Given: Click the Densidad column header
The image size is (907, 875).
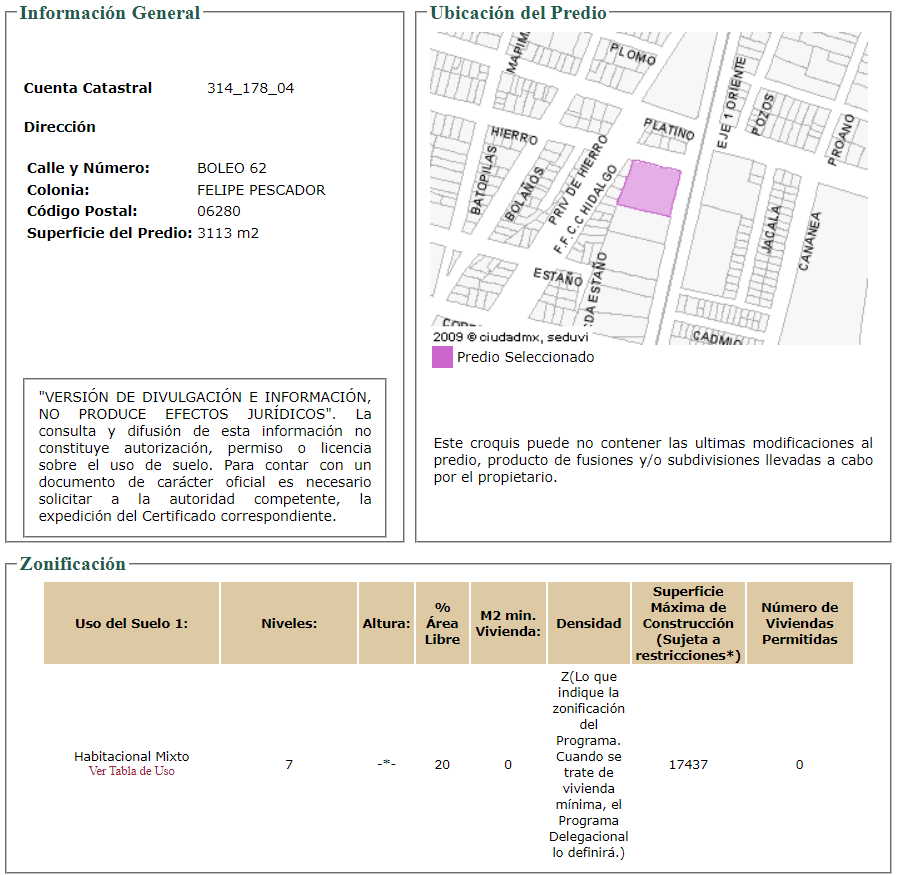Looking at the screenshot, I should [x=588, y=623].
